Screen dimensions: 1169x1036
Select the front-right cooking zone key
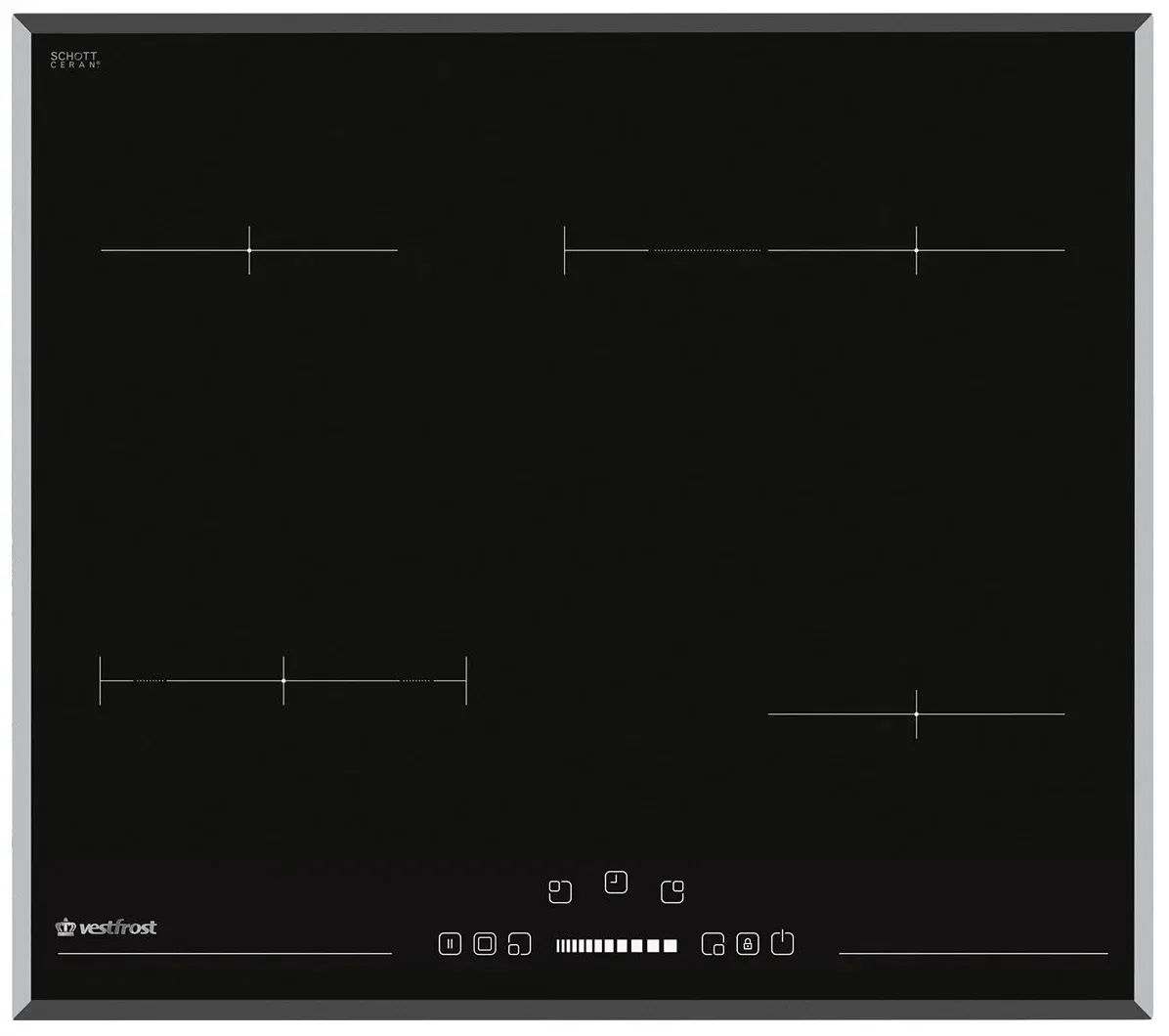click(714, 944)
